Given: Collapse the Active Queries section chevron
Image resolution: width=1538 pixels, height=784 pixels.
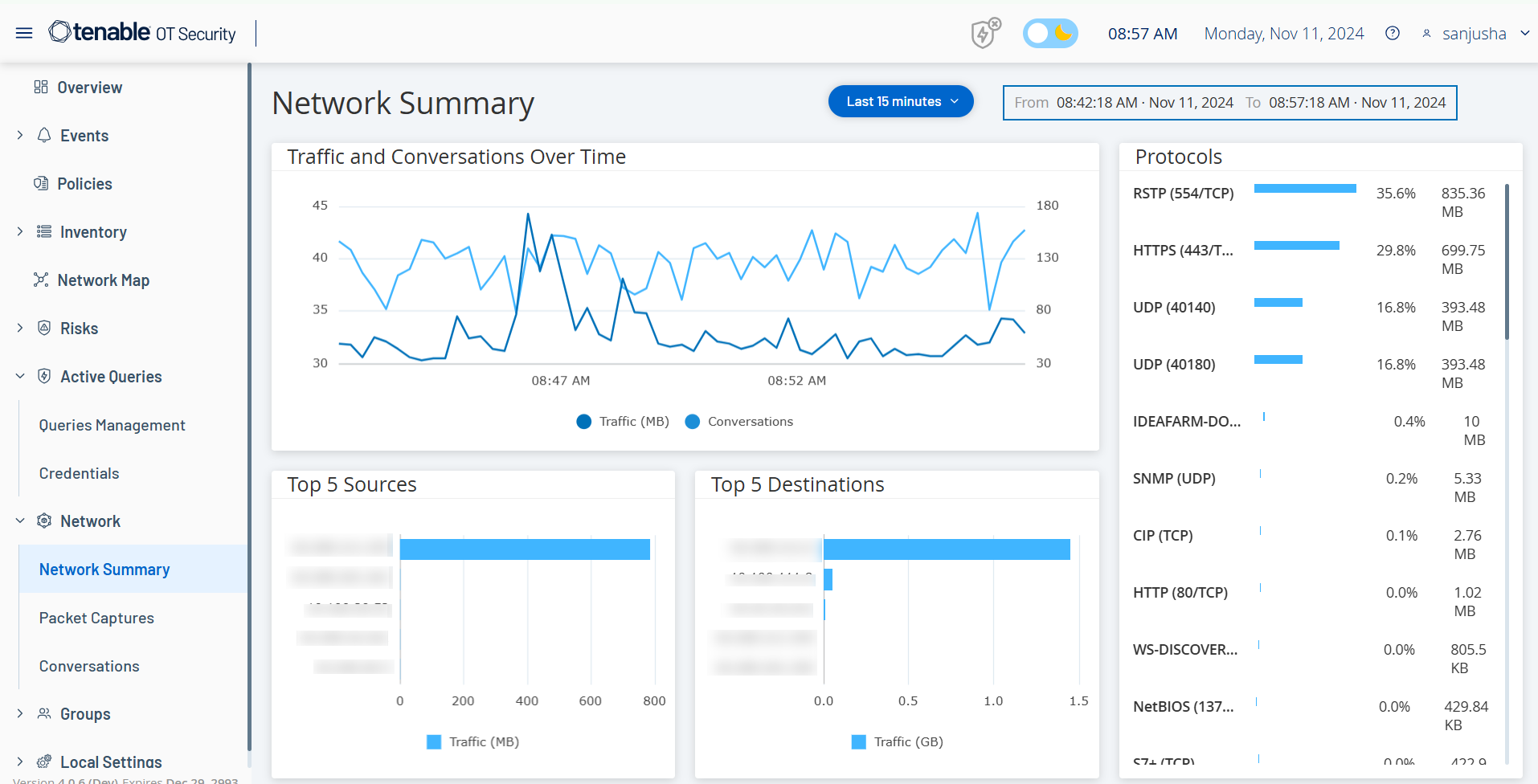Looking at the screenshot, I should click(x=20, y=376).
